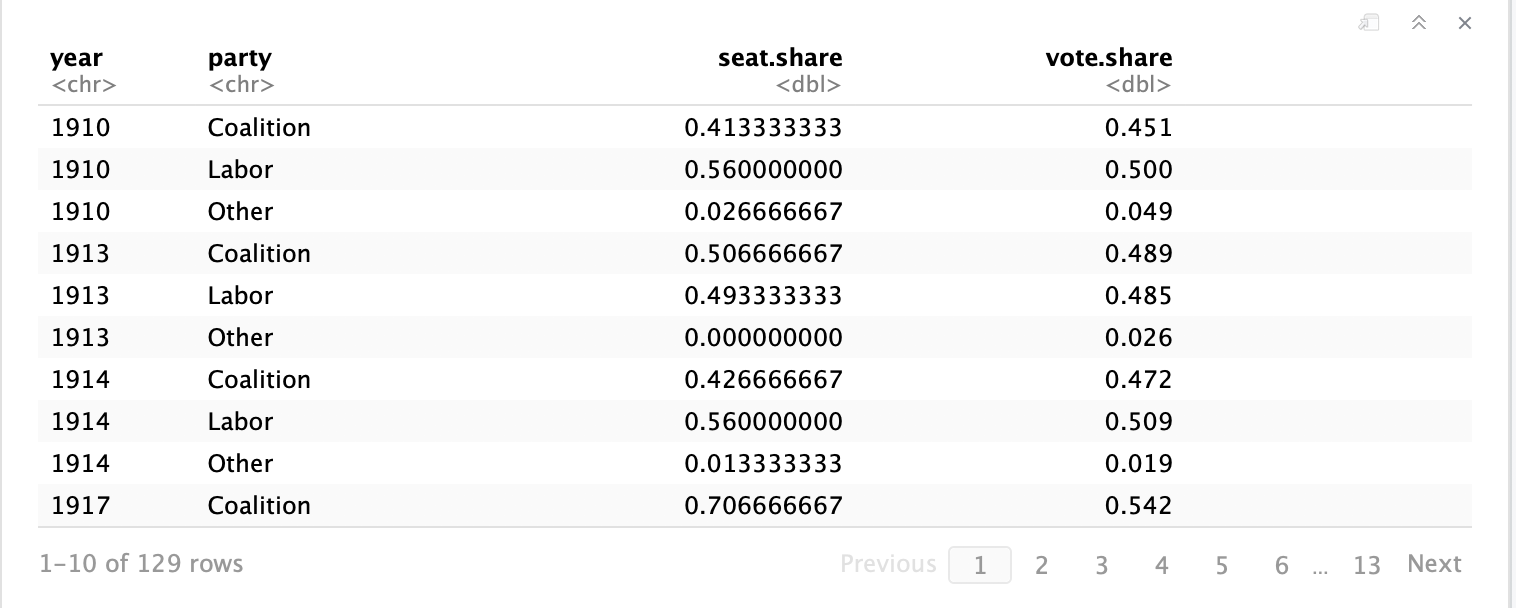
Task: Click the Previous page link
Action: 888,564
